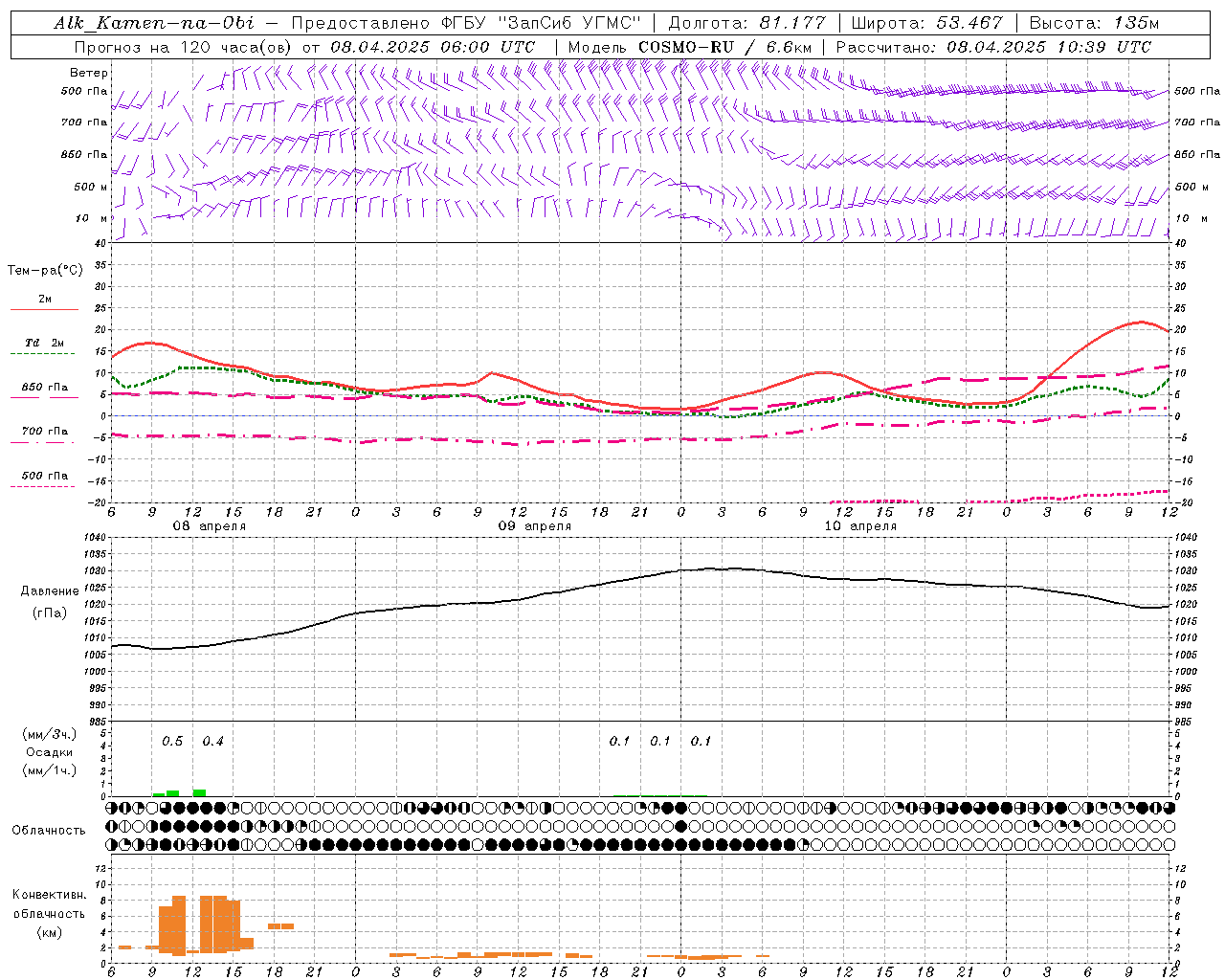Click the 500 гПа label in the temperature legend

[45, 476]
